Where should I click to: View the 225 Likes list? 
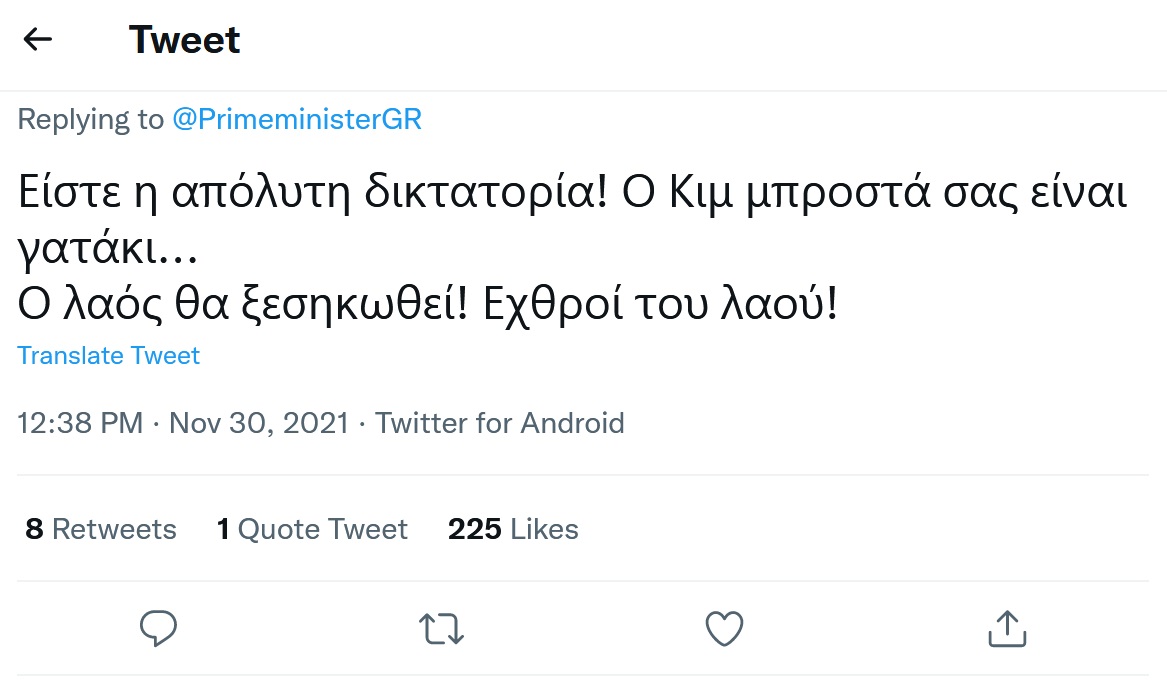513,529
